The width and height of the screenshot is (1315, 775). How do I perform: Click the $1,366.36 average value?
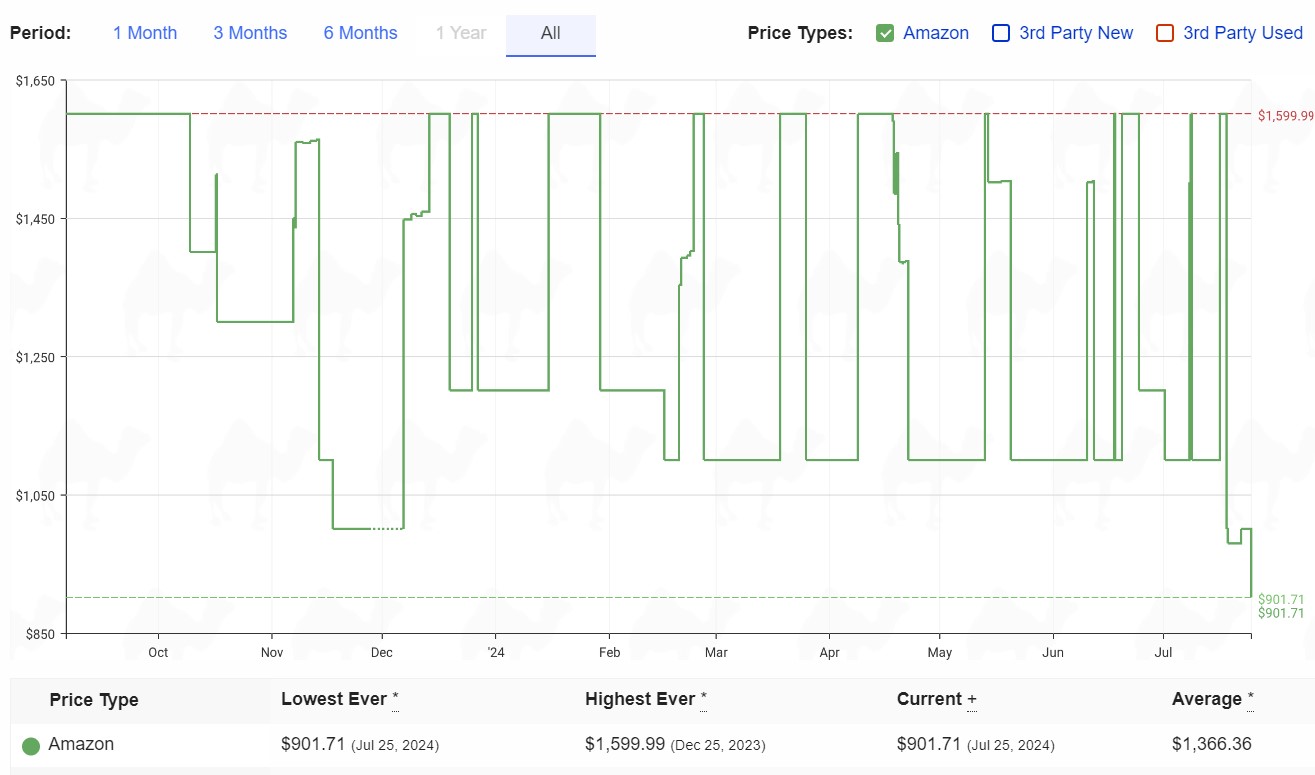[1212, 744]
